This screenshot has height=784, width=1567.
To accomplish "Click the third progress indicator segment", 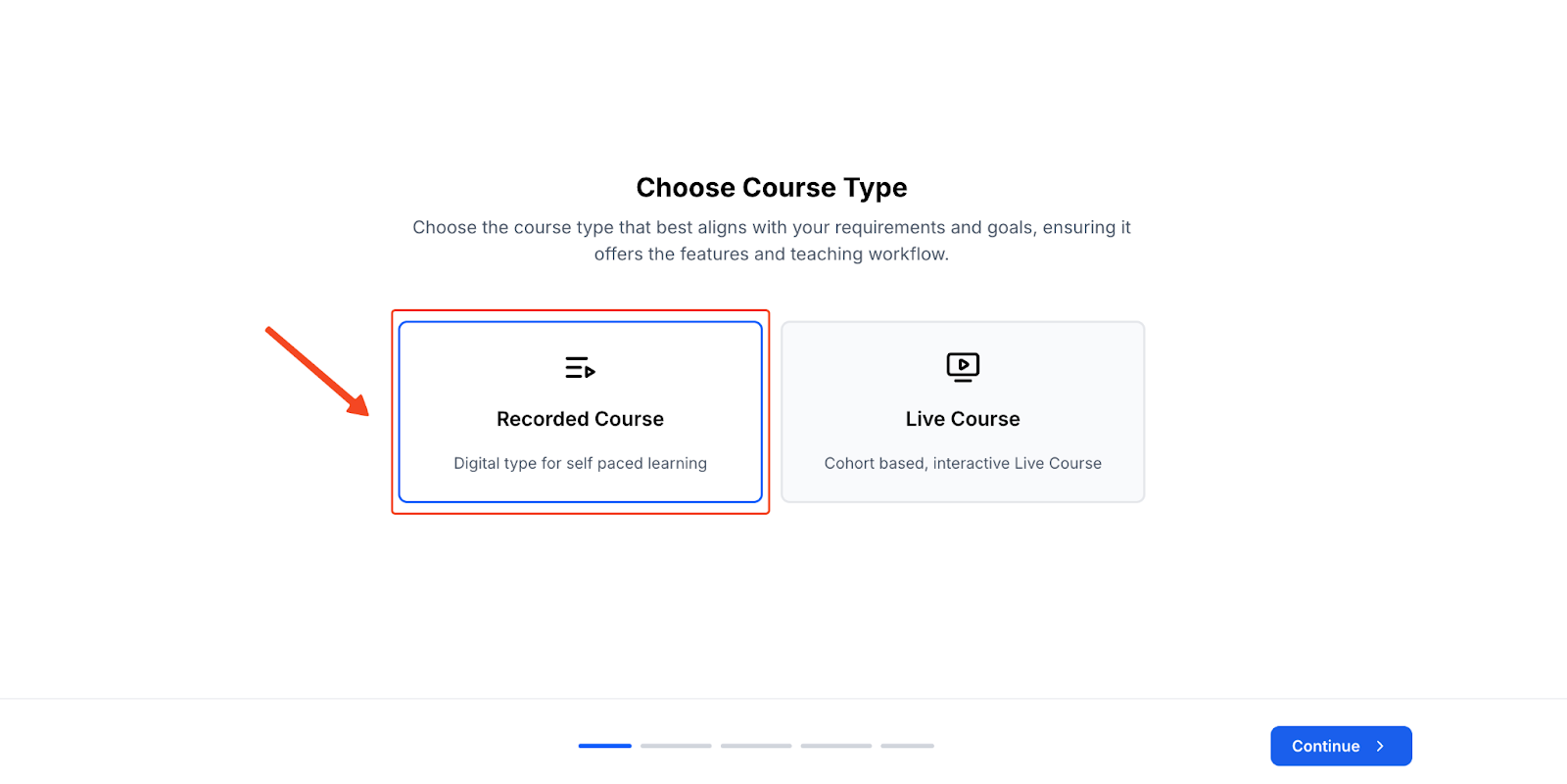I will (757, 745).
